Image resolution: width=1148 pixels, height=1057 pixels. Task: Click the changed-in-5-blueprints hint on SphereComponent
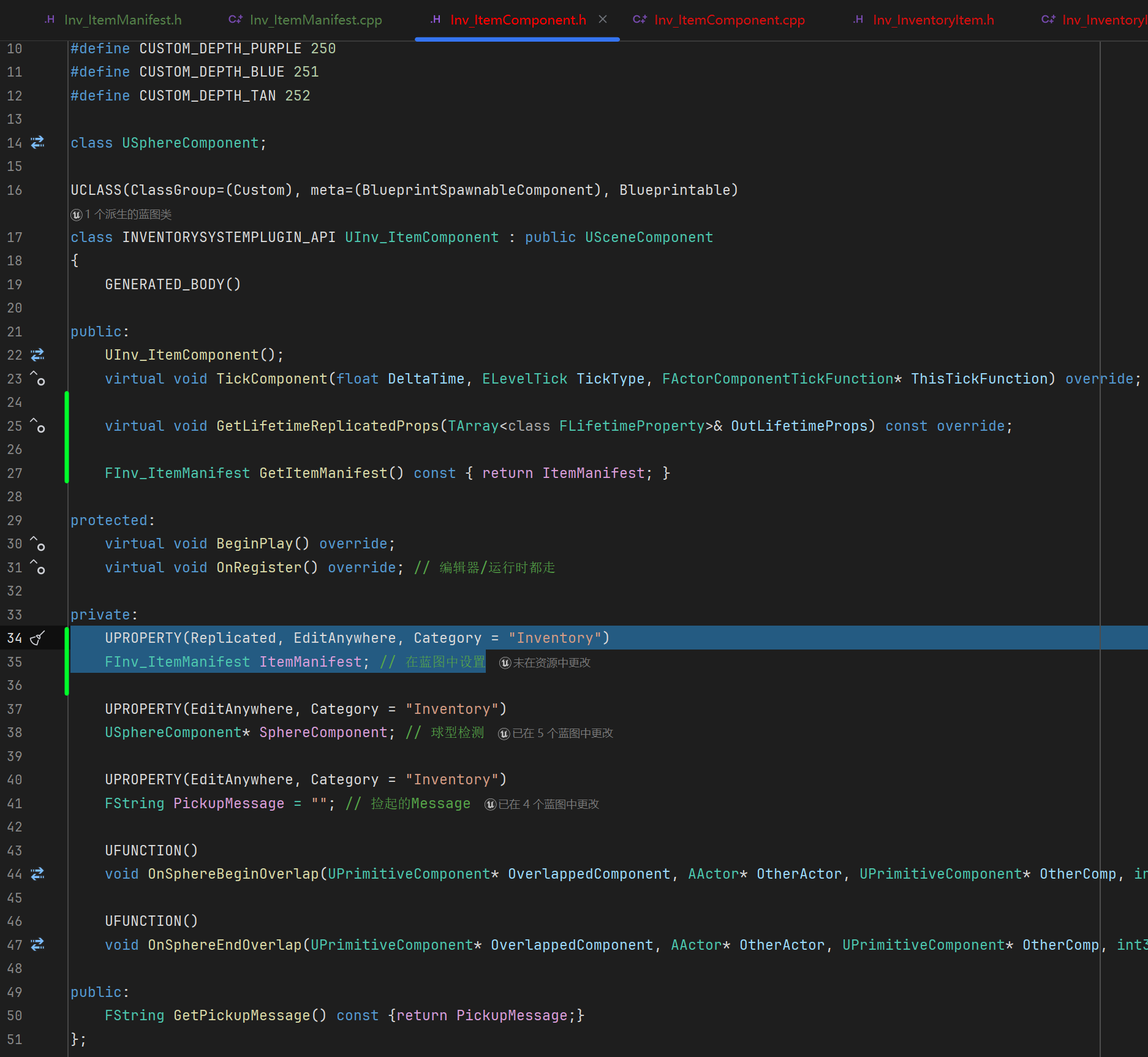coord(562,733)
